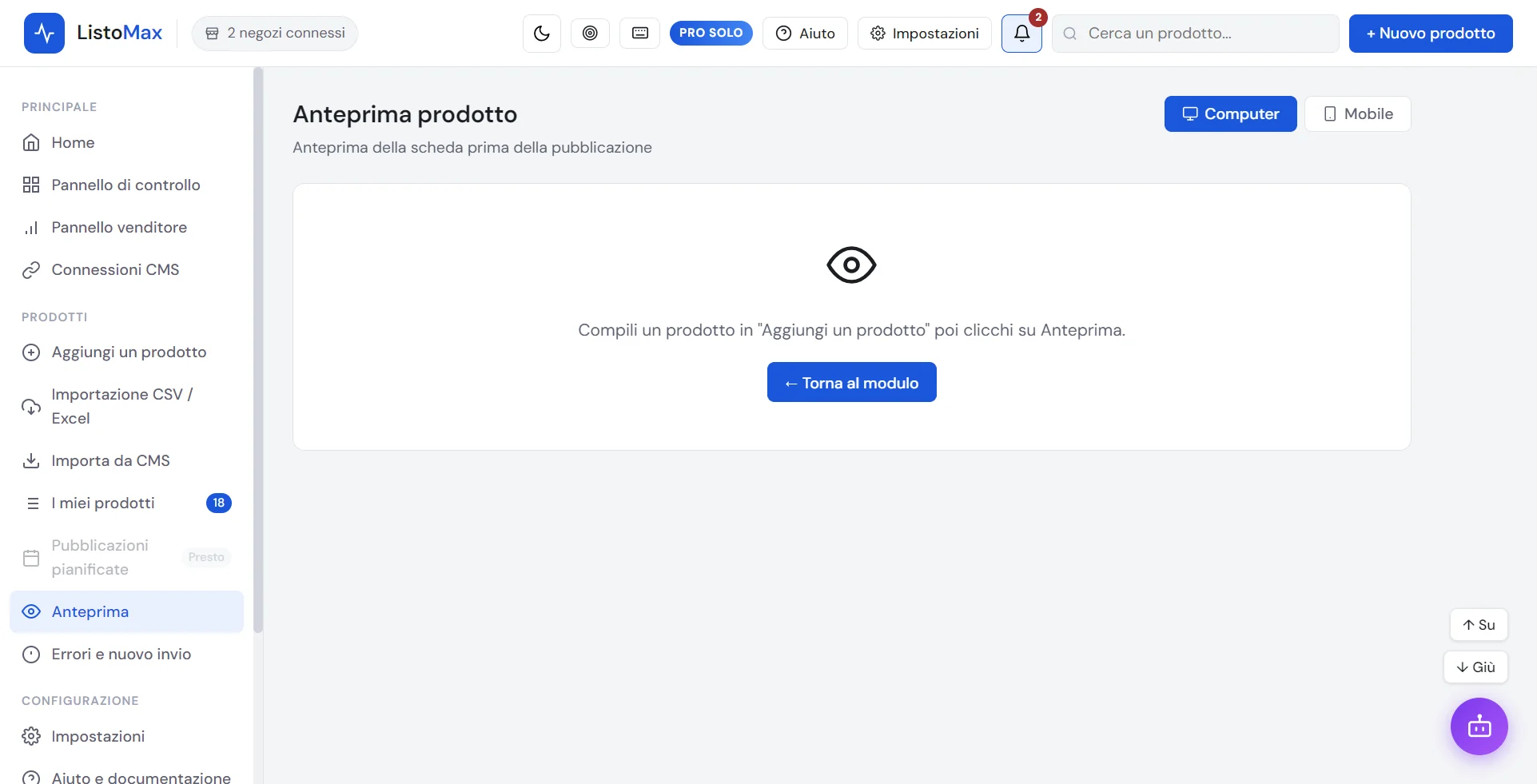Click the 2 negozi connessi chip

pyautogui.click(x=275, y=33)
